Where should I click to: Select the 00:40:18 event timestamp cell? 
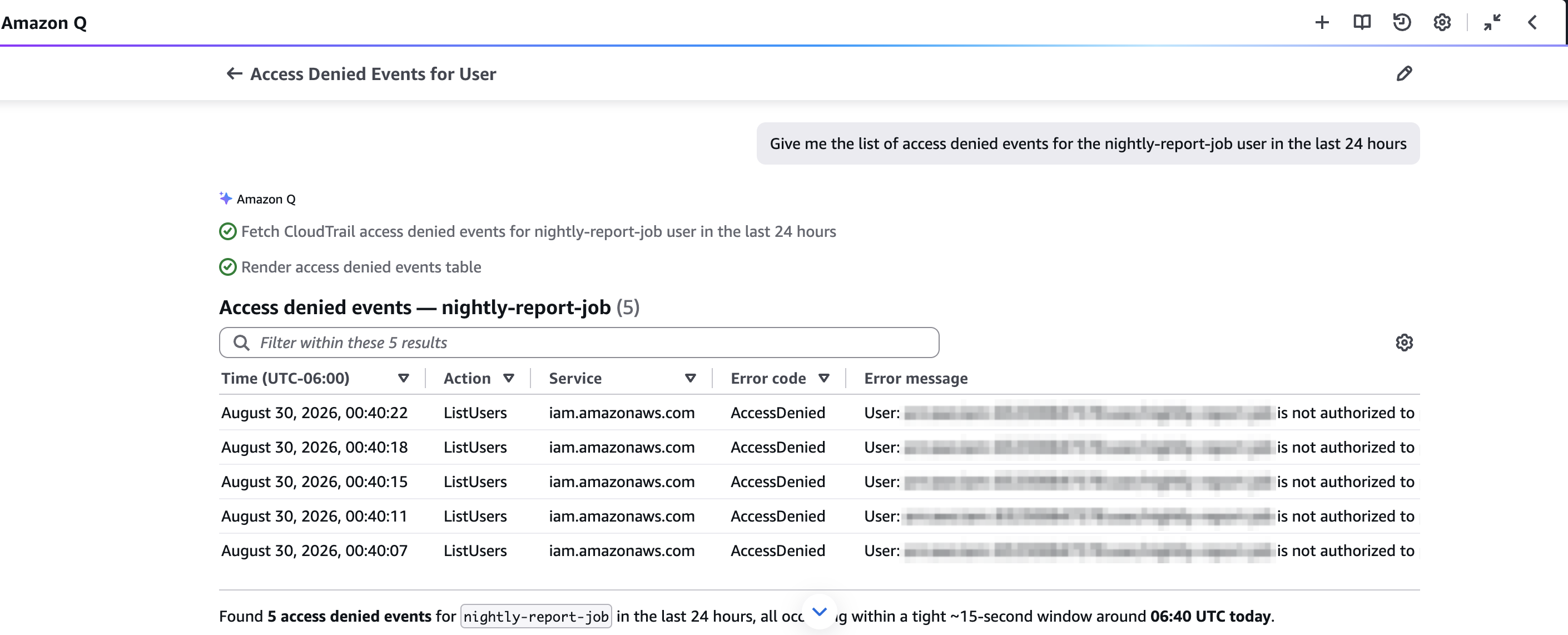[314, 448]
